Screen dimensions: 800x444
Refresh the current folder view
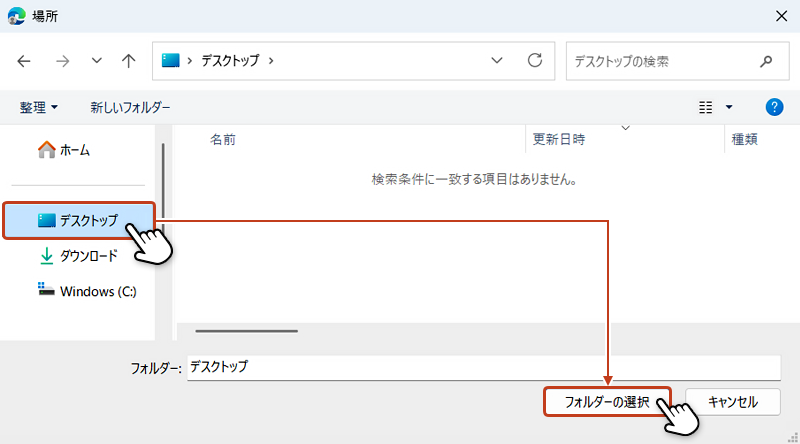[535, 61]
